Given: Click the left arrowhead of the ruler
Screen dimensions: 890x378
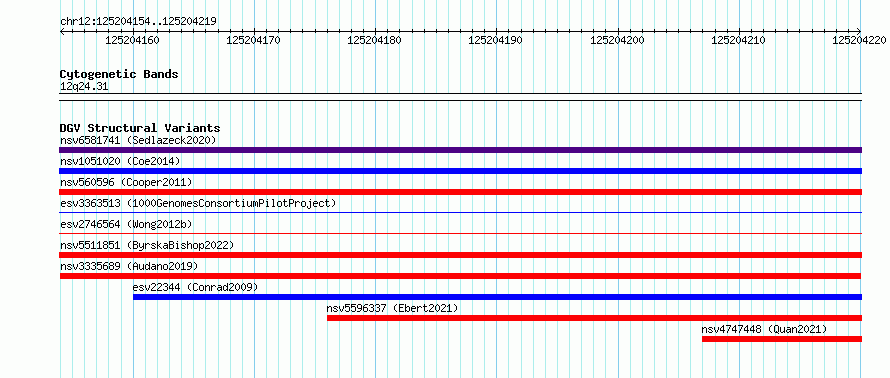Looking at the screenshot, I should 62,31.
